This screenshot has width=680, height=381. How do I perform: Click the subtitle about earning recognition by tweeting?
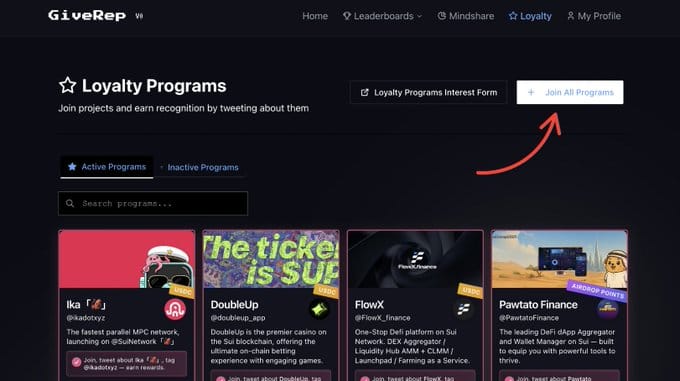[x=183, y=108]
